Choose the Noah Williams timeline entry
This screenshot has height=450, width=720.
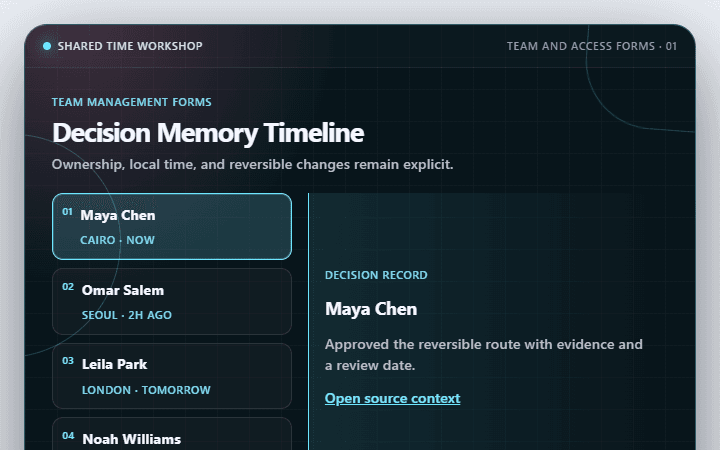[172, 433]
